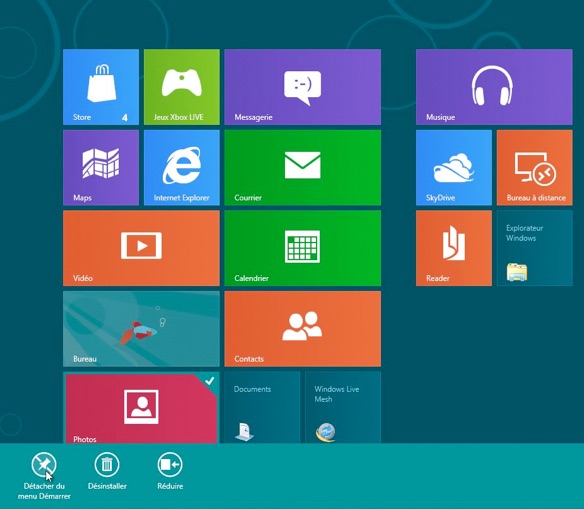Open the Musique headphones tile
Screen dimensions: 584x509
pyautogui.click(x=494, y=87)
